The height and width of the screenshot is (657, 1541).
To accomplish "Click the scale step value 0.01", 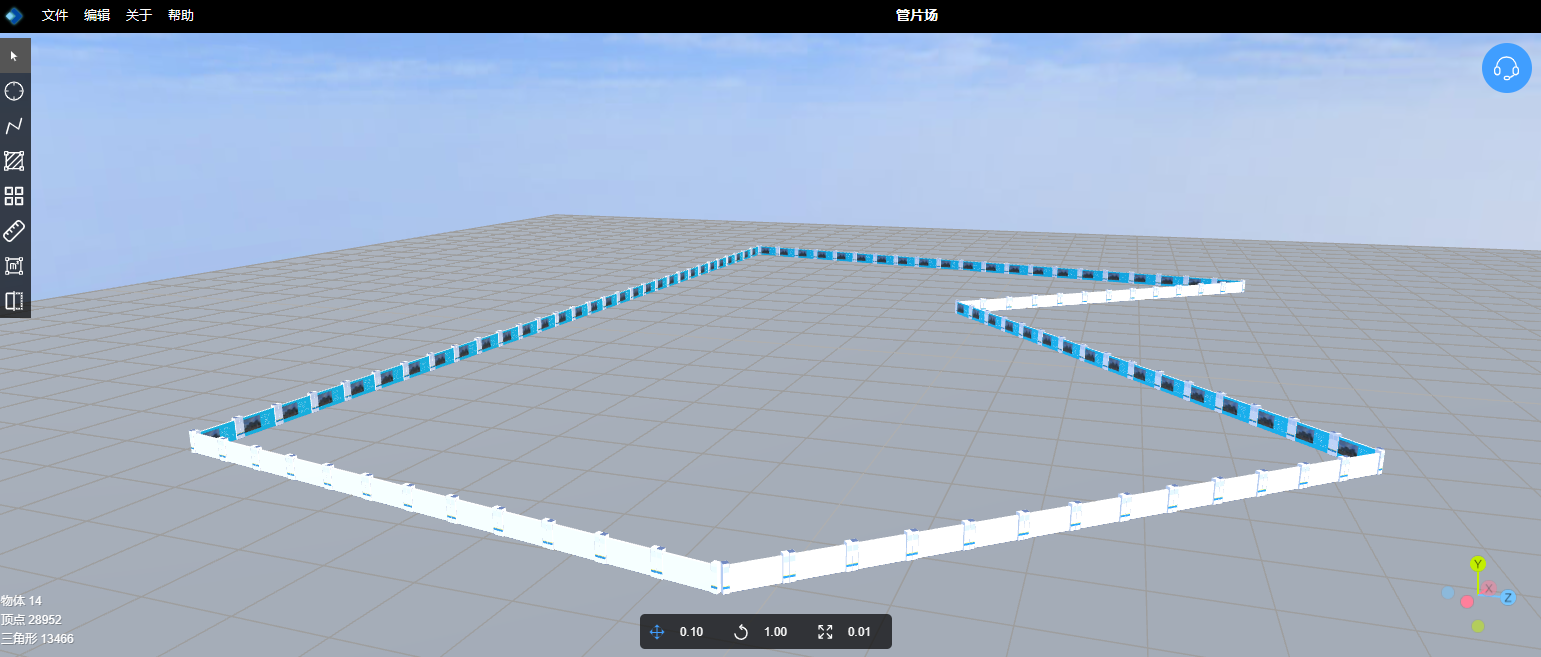I will (x=859, y=632).
